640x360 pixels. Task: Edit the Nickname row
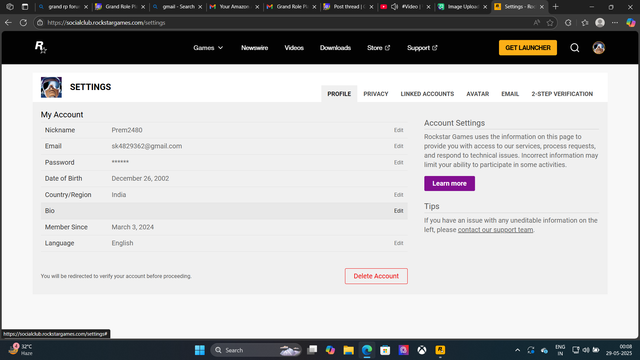coord(398,130)
